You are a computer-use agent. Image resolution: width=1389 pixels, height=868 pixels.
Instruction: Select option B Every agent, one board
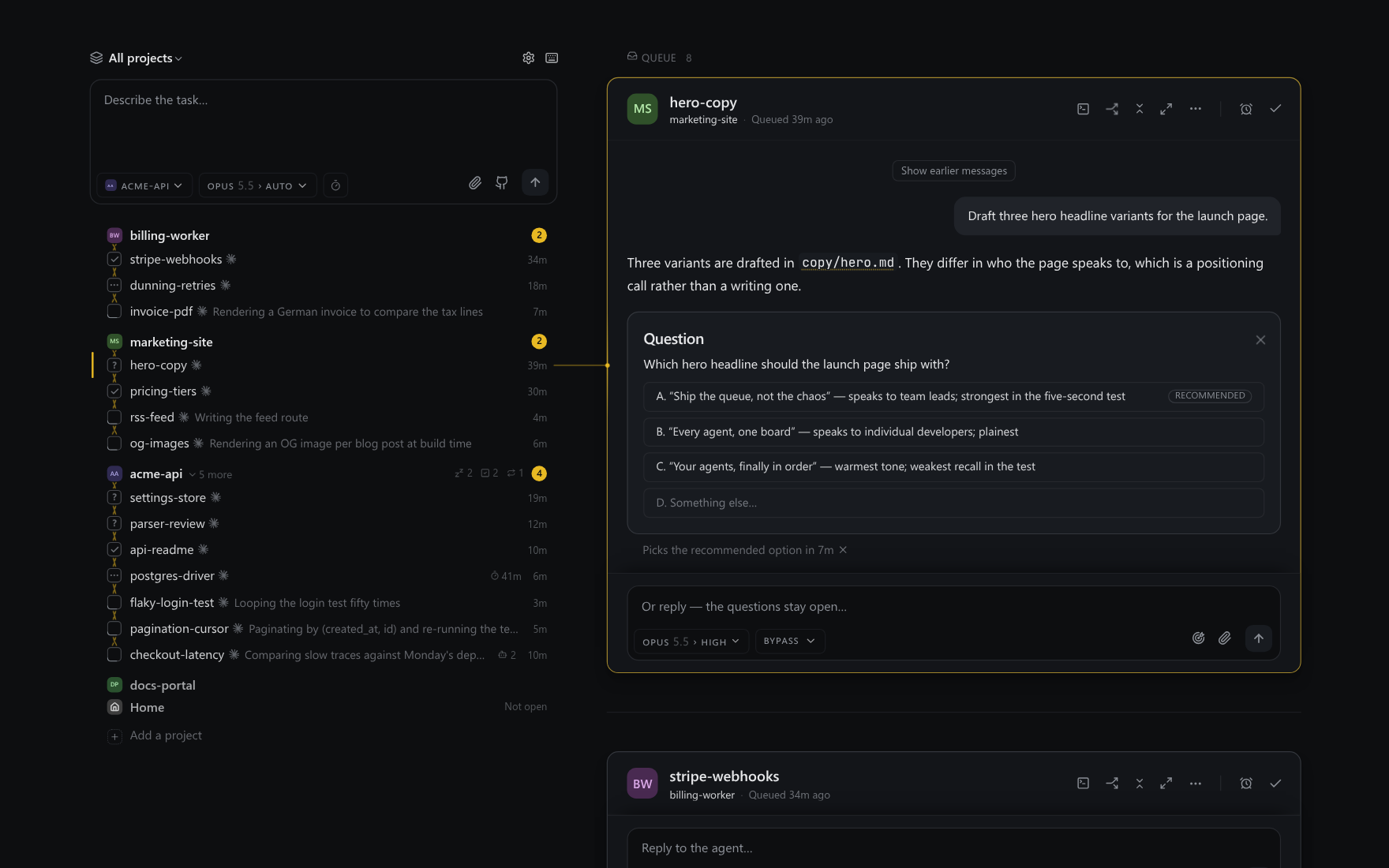953,432
